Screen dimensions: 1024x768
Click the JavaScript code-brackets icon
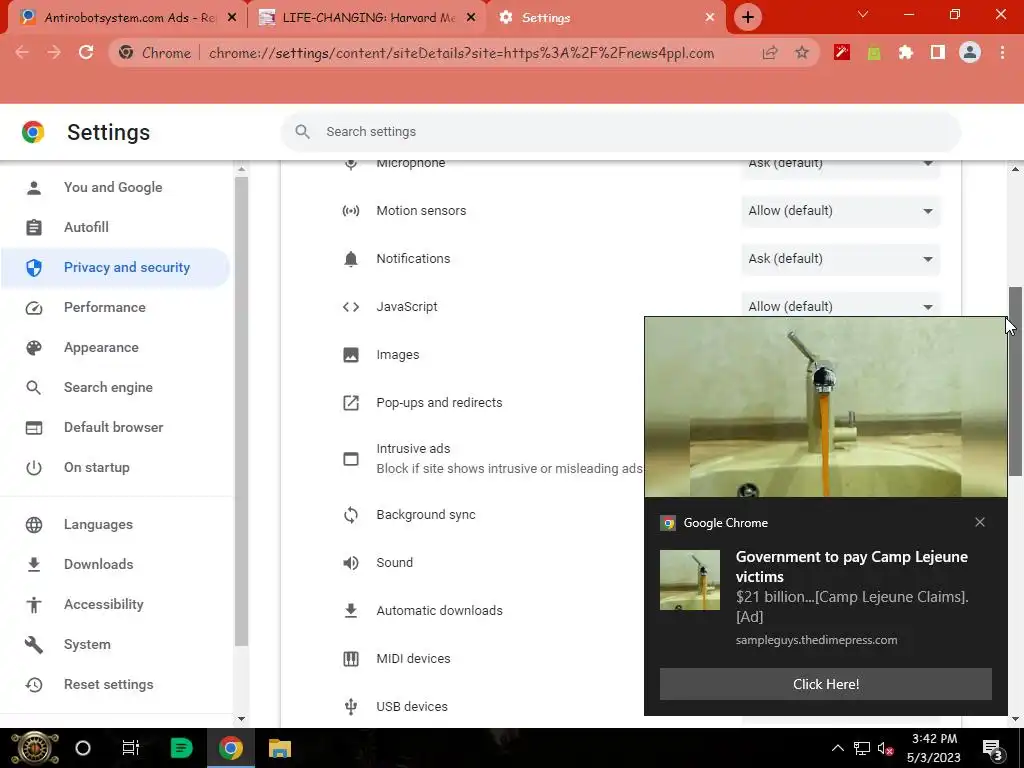coord(351,307)
